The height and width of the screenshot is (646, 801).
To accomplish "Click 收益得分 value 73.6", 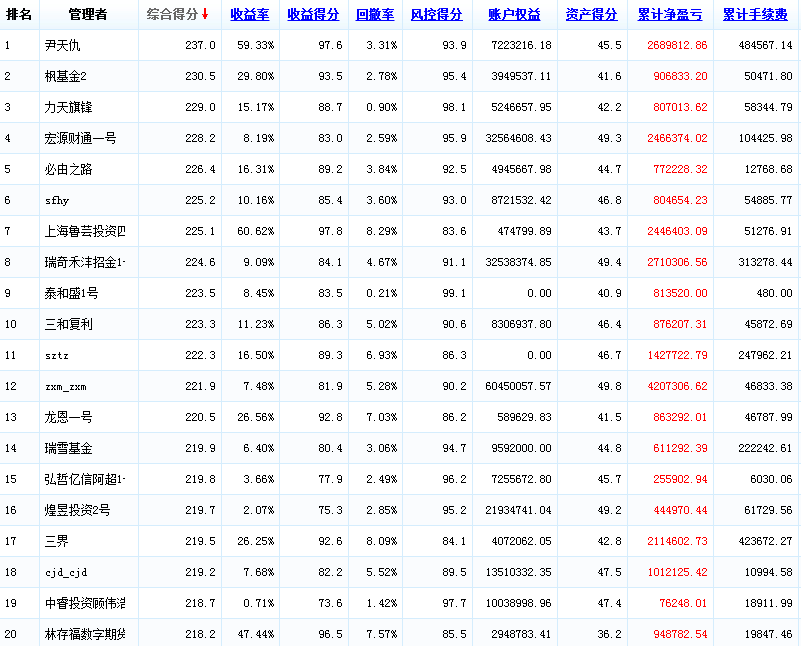I will tap(330, 604).
